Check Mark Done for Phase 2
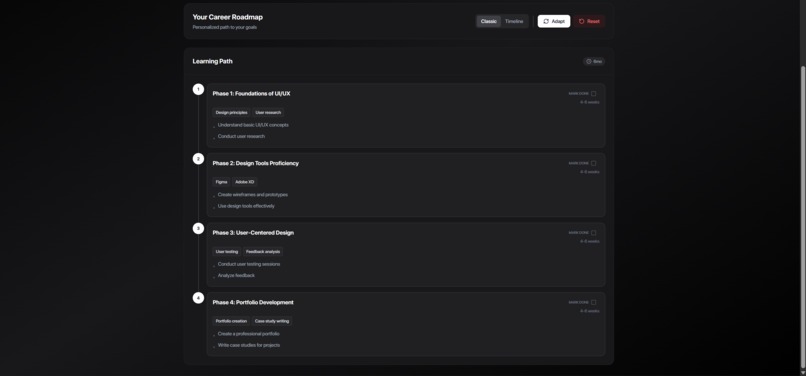 click(x=593, y=163)
